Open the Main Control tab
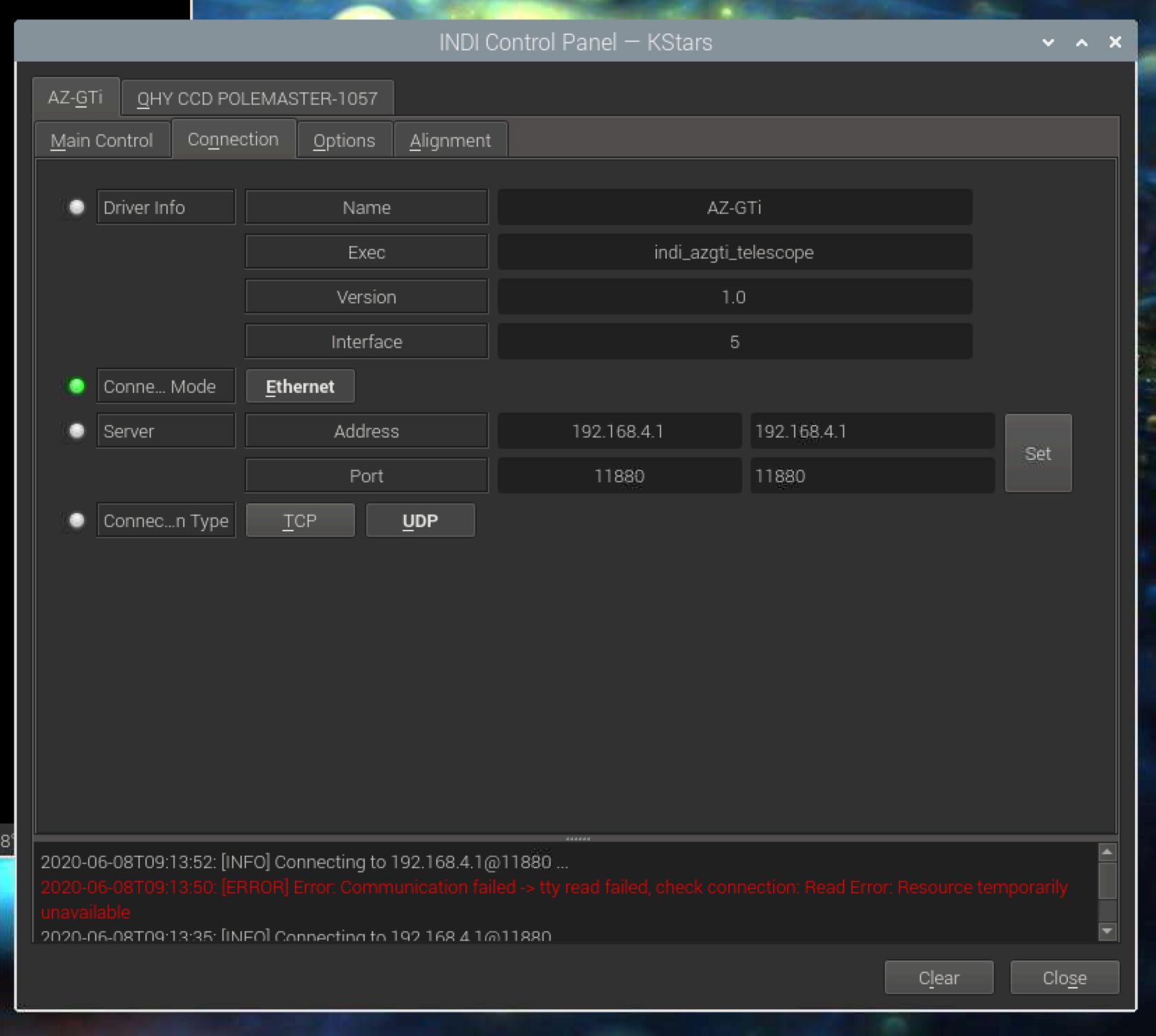Viewport: 1156px width, 1036px height. pyautogui.click(x=102, y=141)
